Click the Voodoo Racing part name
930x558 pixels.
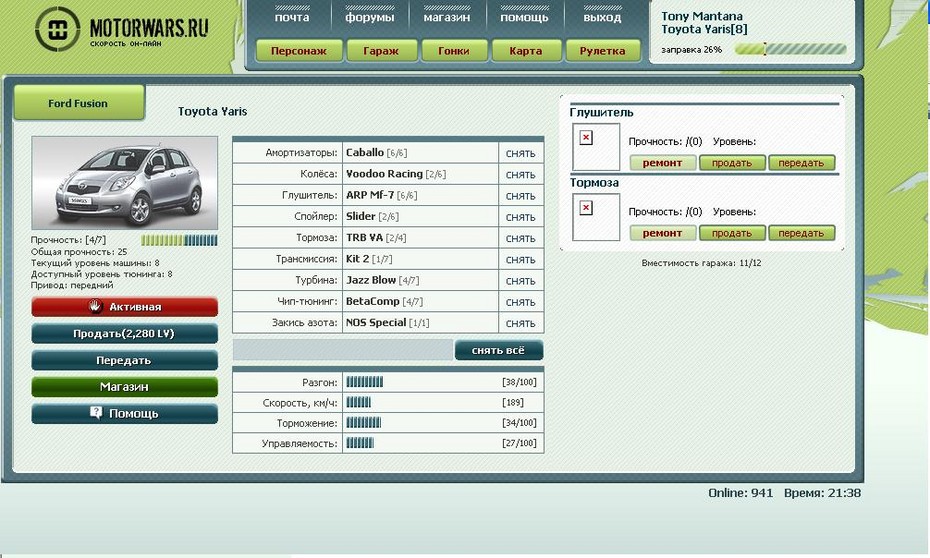pos(384,174)
